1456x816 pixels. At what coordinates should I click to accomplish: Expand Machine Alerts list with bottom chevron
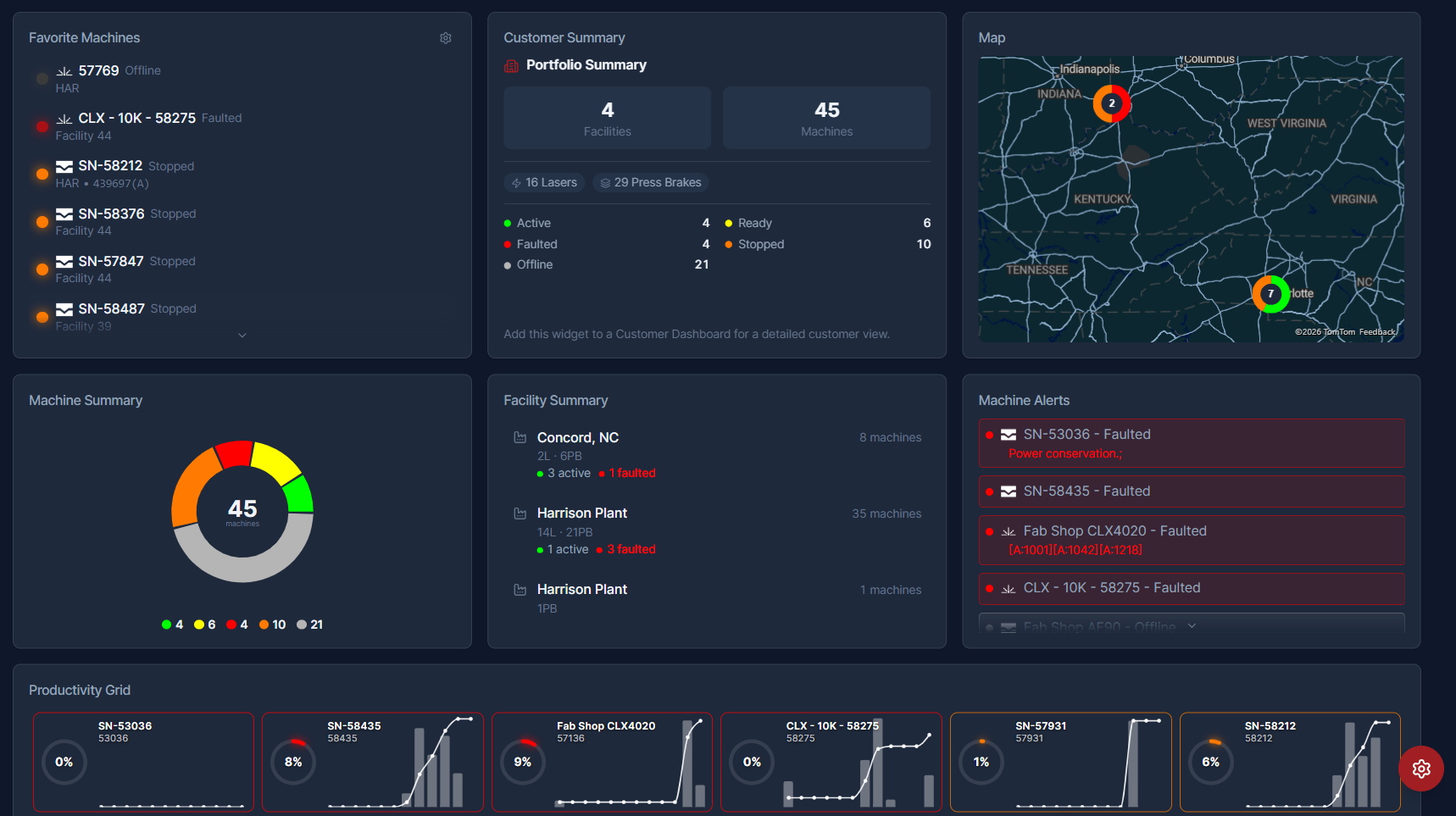point(1192,626)
